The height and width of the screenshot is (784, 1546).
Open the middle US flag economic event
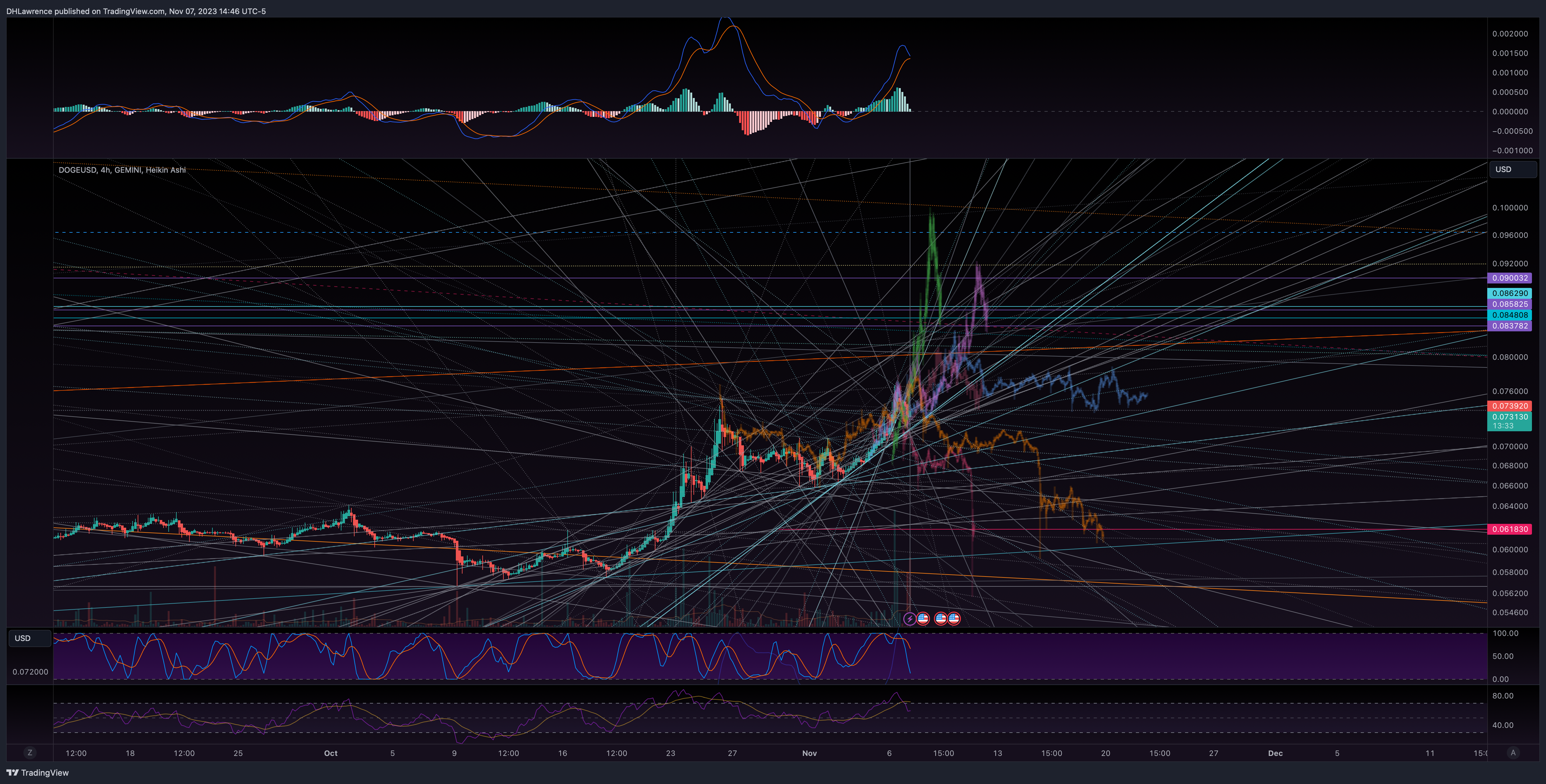[940, 618]
